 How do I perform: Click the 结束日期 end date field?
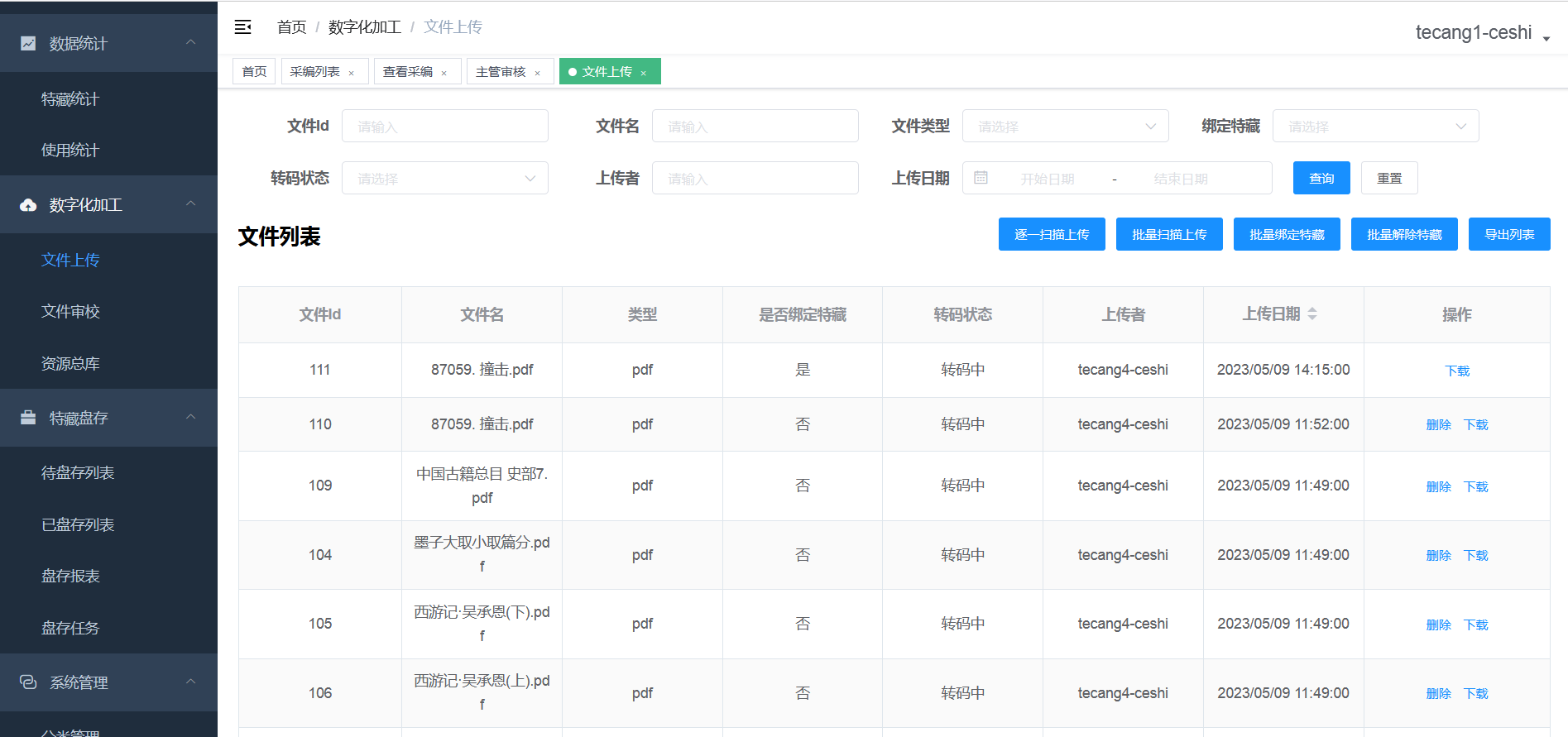pos(1181,179)
